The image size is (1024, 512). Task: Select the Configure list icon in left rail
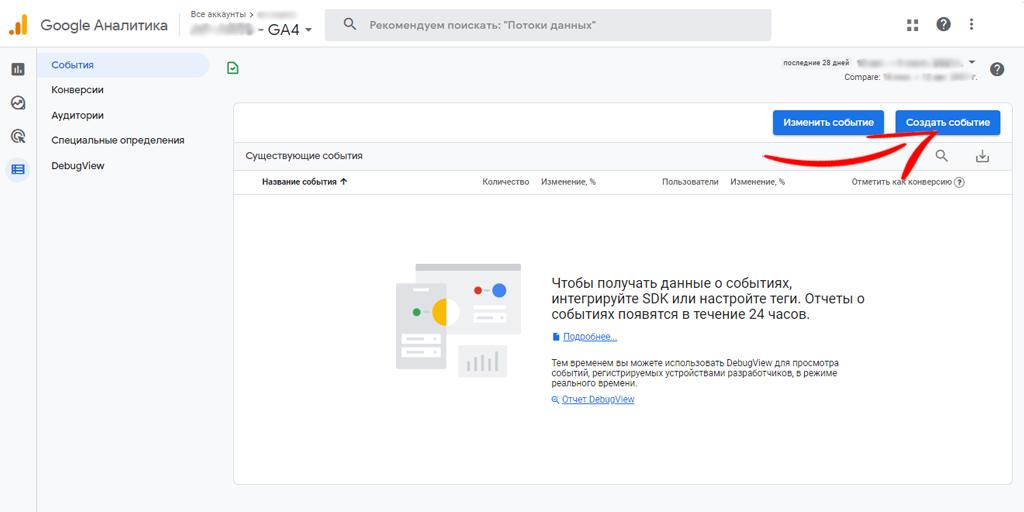pyautogui.click(x=18, y=169)
